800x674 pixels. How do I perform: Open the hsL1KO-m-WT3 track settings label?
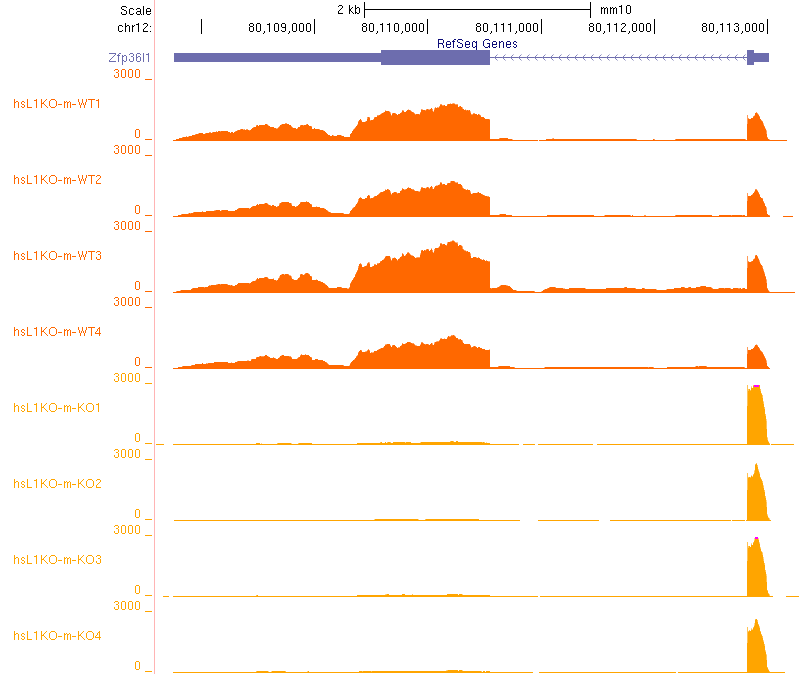click(57, 255)
